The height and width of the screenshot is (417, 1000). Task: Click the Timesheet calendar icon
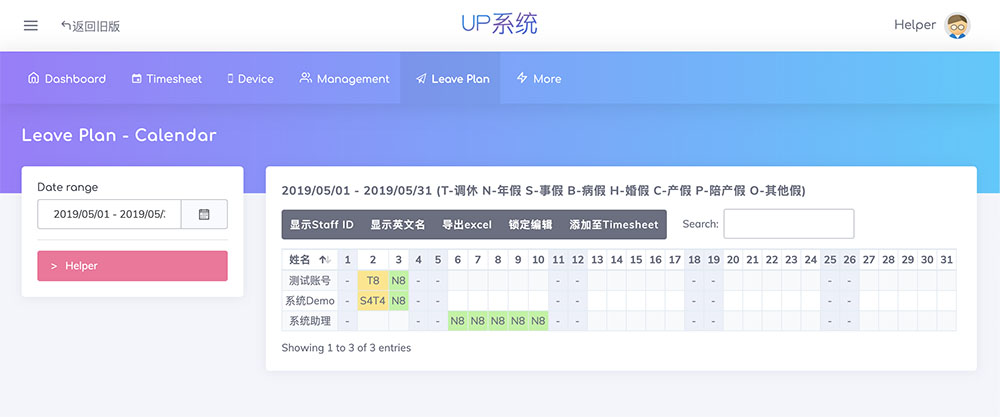tap(136, 79)
